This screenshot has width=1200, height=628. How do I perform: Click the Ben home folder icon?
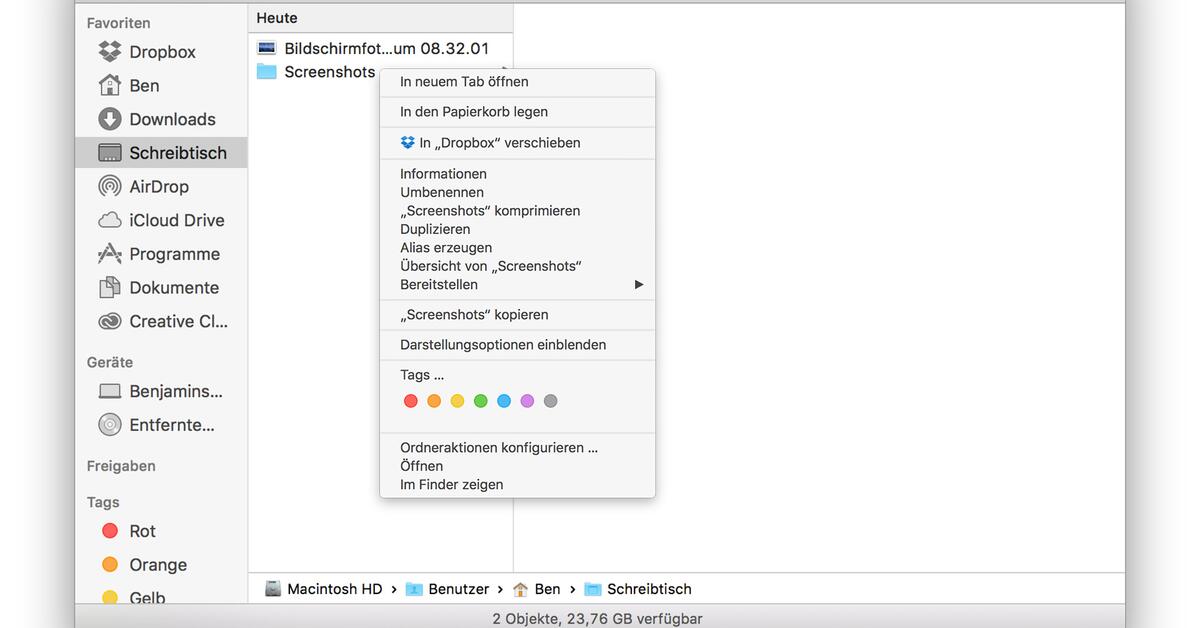click(x=144, y=85)
